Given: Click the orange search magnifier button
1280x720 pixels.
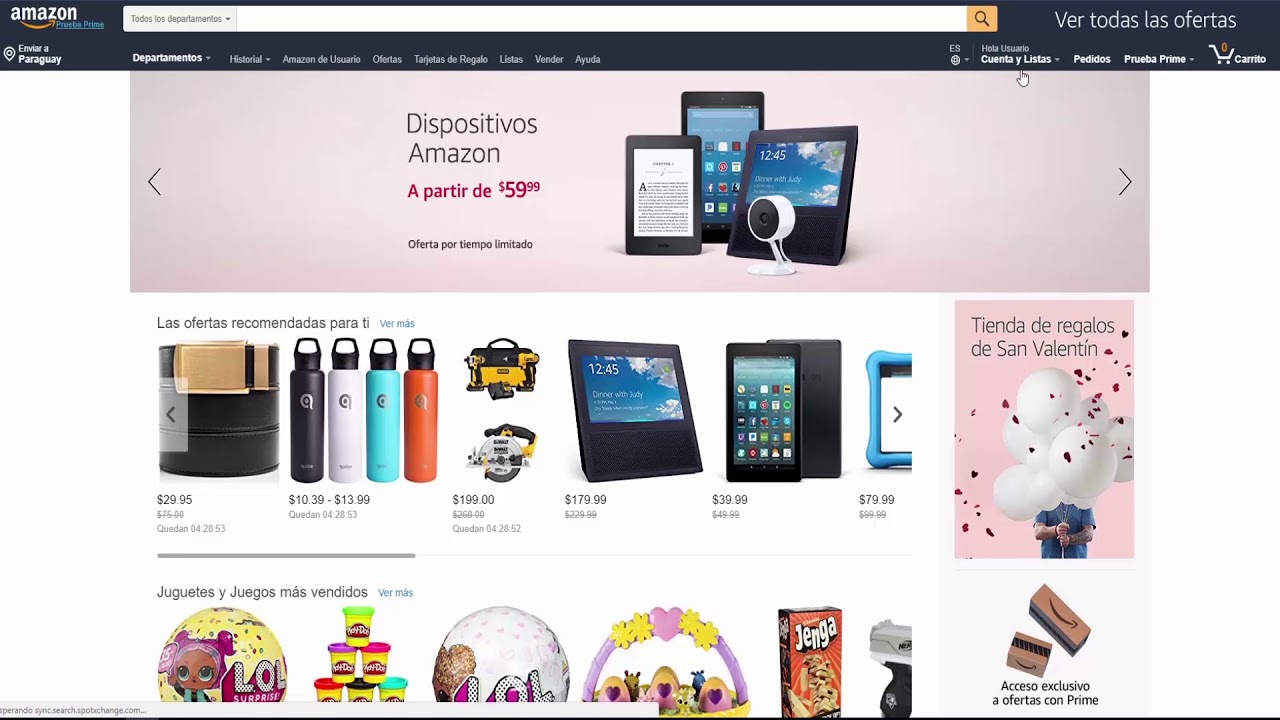Looking at the screenshot, I should (x=981, y=19).
